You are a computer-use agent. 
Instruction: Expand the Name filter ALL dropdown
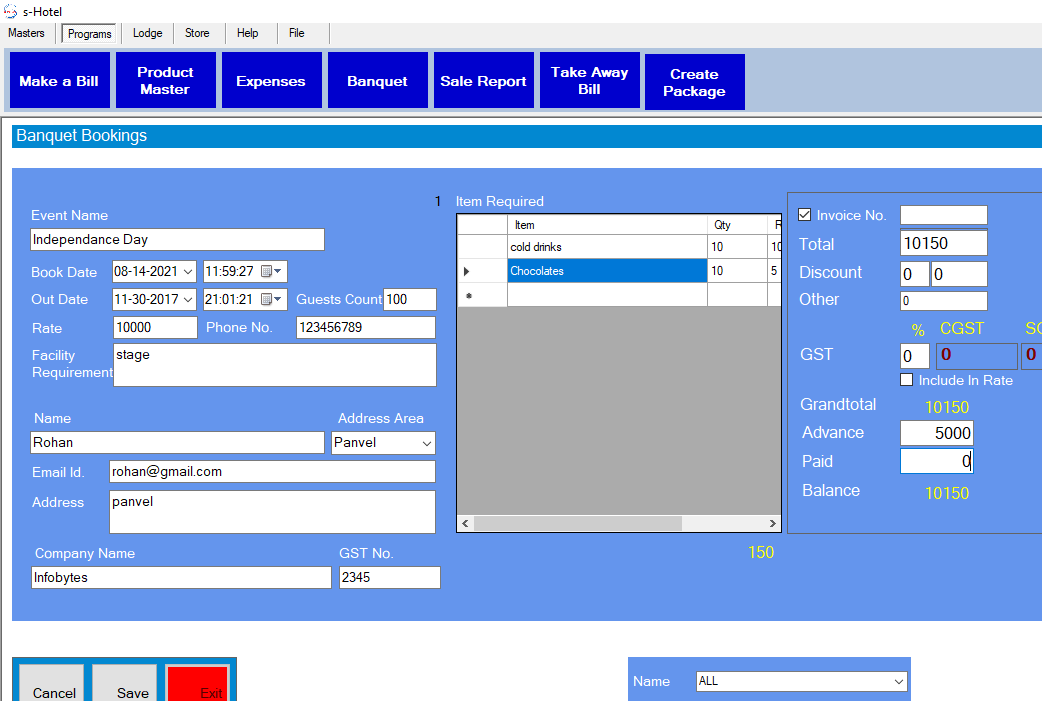(897, 682)
